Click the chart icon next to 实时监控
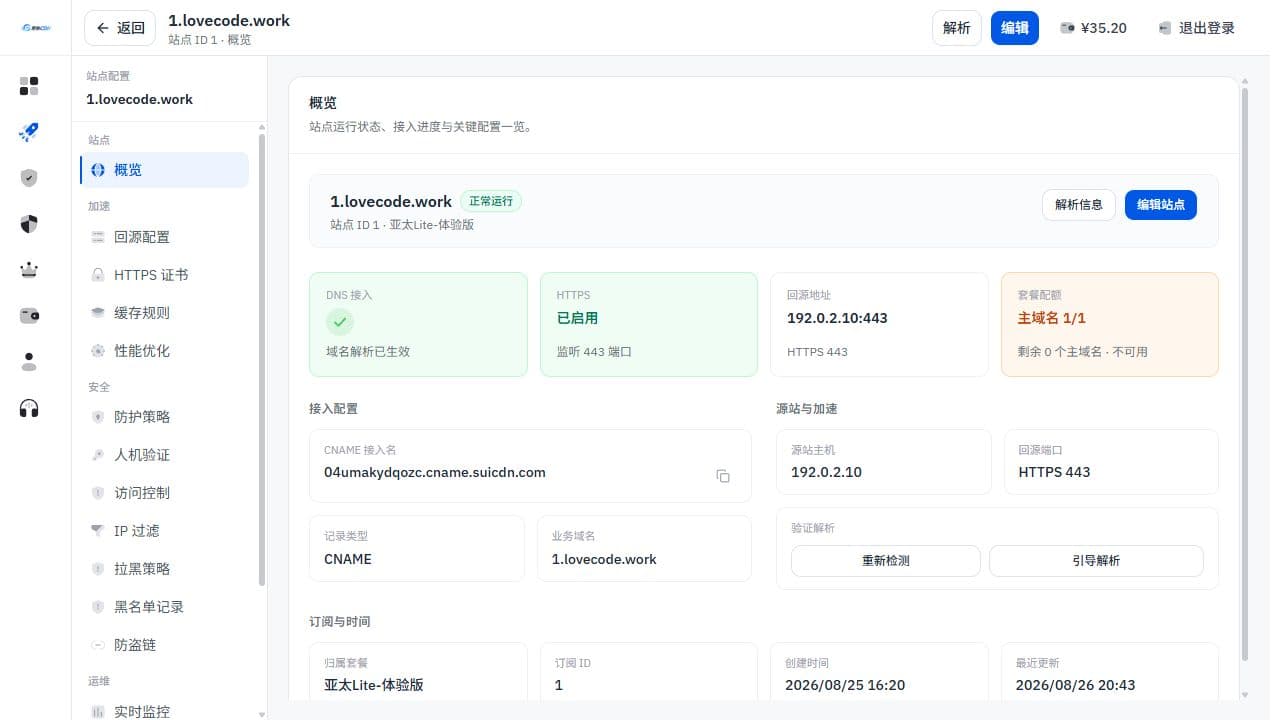Image resolution: width=1280 pixels, height=720 pixels. coord(98,712)
